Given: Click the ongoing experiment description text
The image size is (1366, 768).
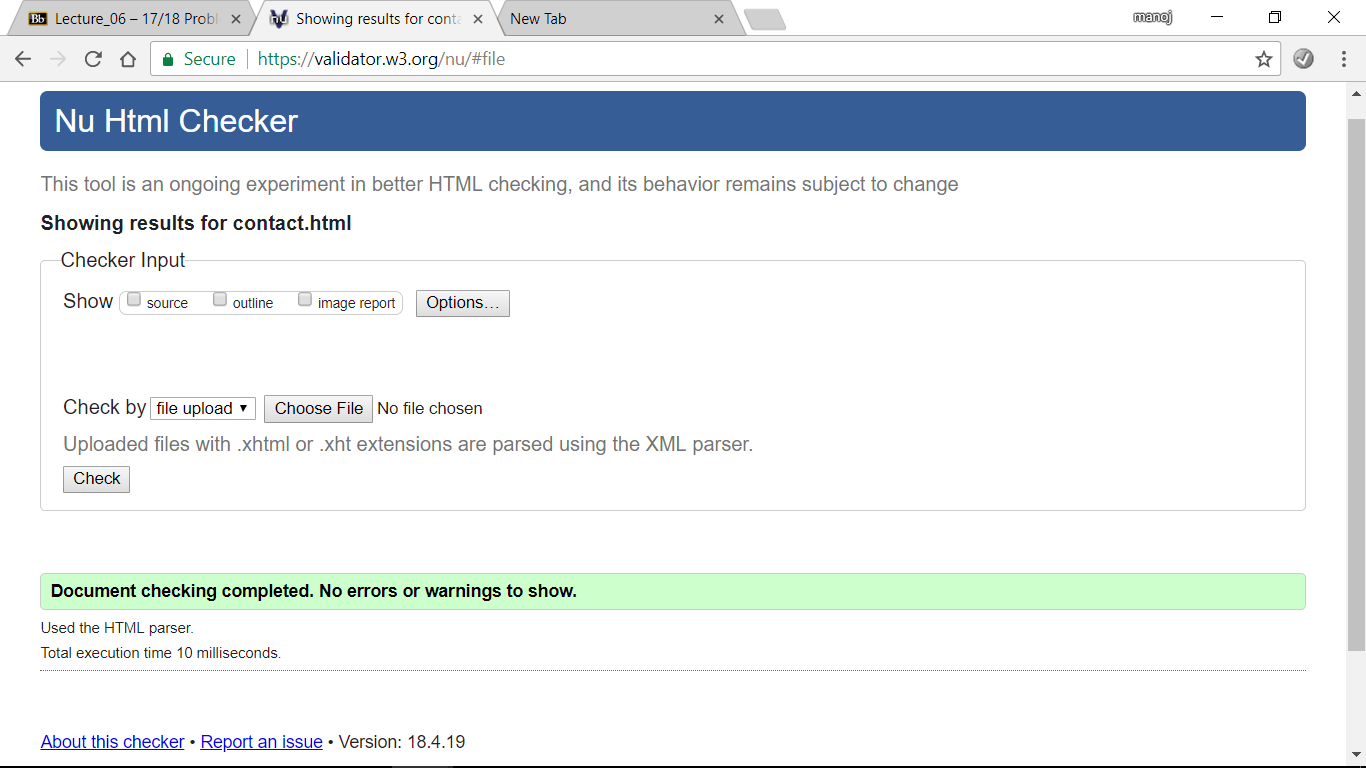Looking at the screenshot, I should pyautogui.click(x=500, y=184).
